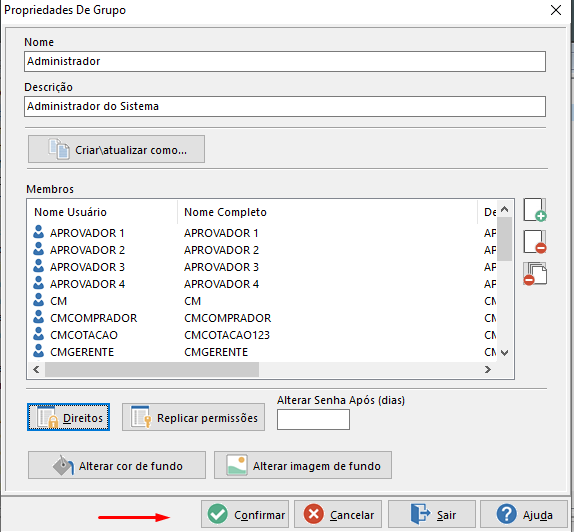Image resolution: width=574 pixels, height=532 pixels.
Task: Click the Cancelar button
Action: [x=338, y=514]
